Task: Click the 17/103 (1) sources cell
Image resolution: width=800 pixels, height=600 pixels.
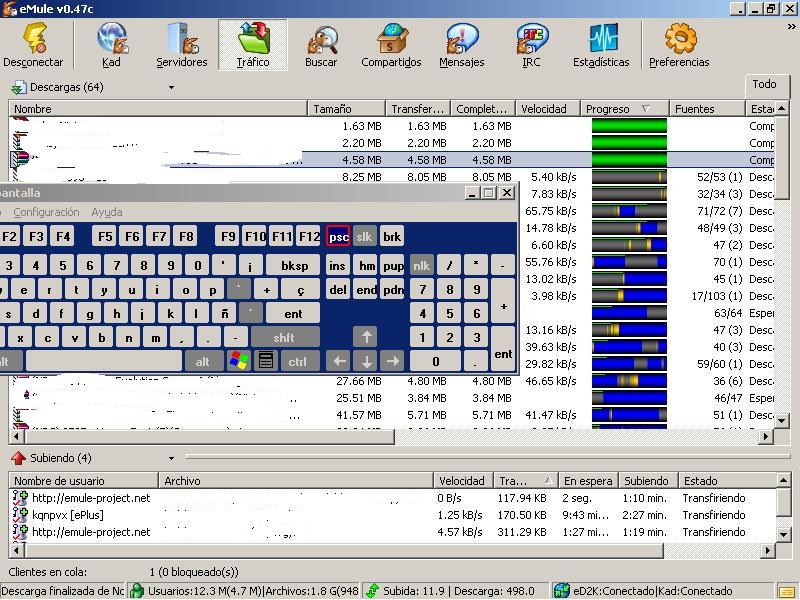Action: coord(716,296)
